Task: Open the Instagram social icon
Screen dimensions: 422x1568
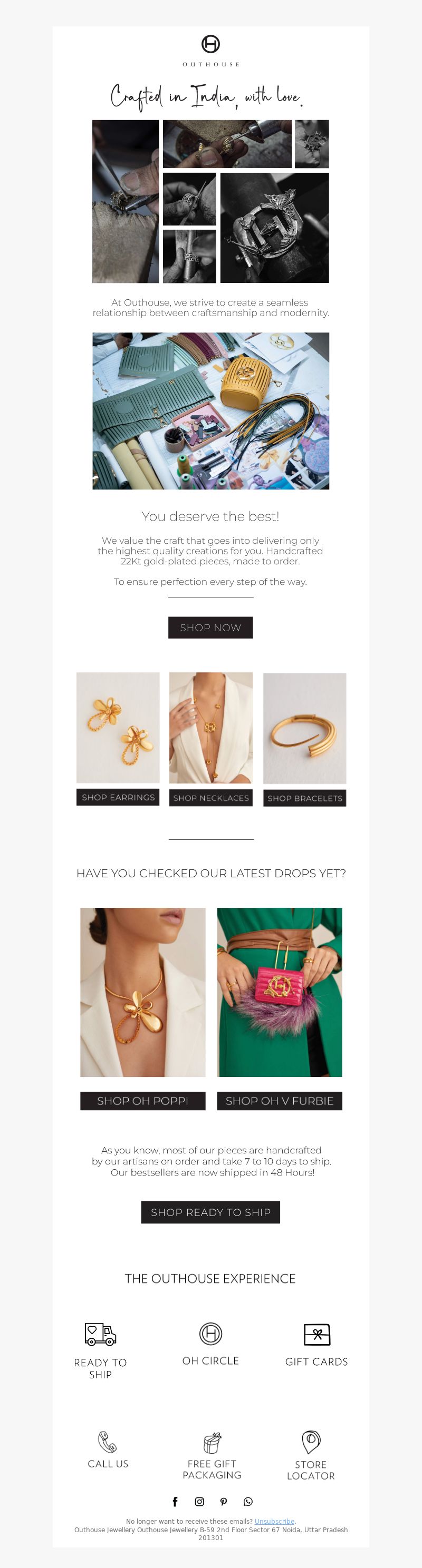Action: pyautogui.click(x=199, y=1502)
